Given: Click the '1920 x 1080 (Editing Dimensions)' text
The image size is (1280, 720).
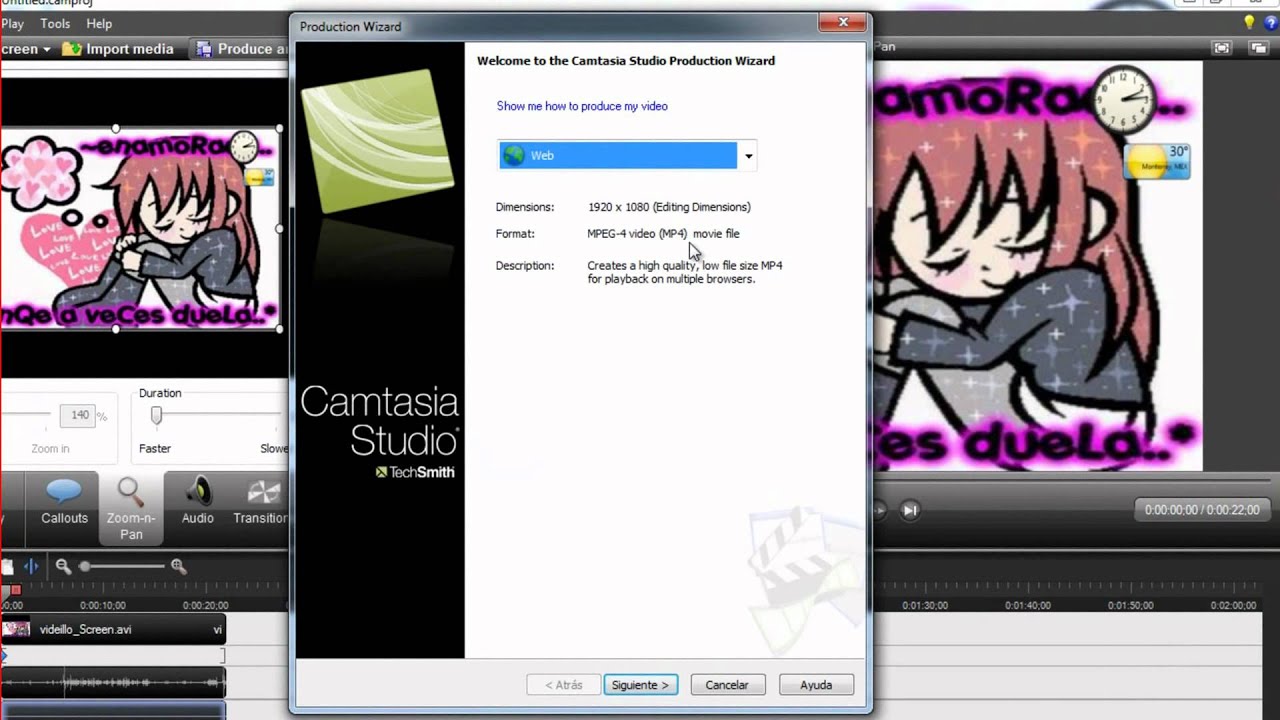Looking at the screenshot, I should pos(669,207).
